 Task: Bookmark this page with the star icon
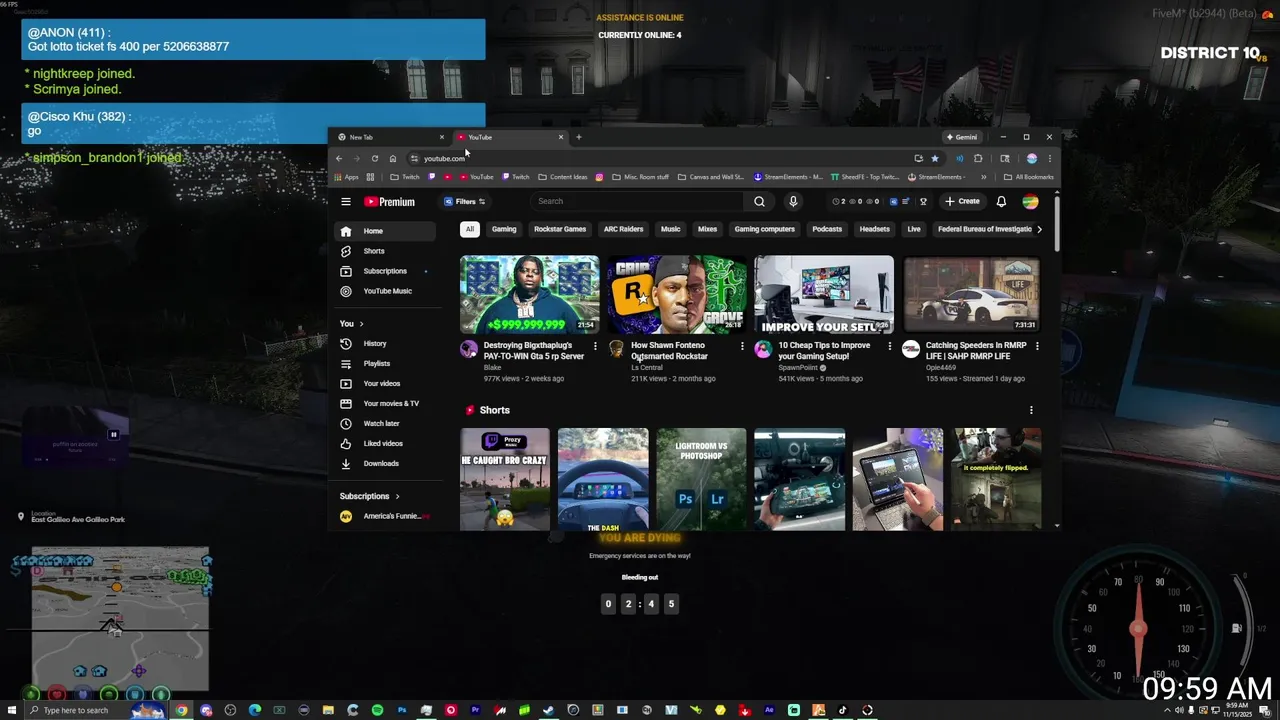(x=935, y=158)
